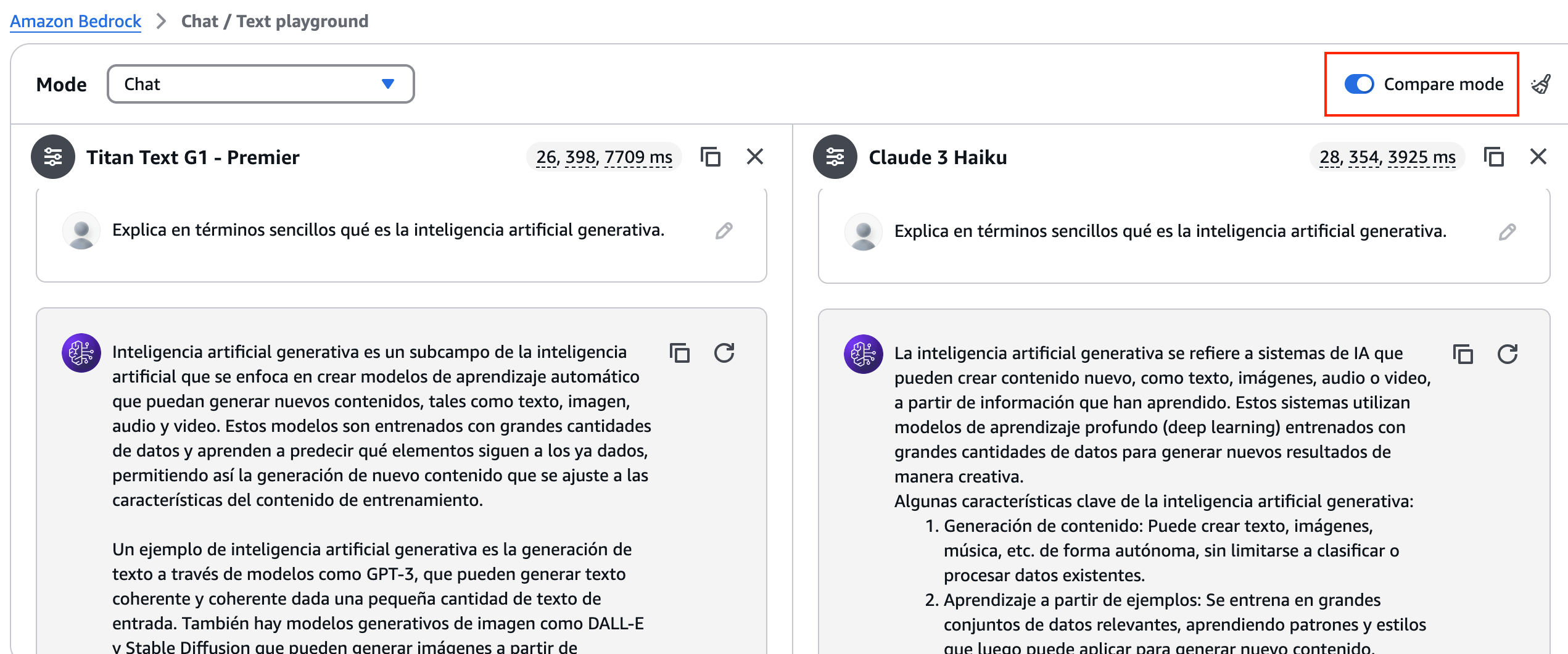This screenshot has width=1568, height=654.
Task: Click the line 'Algunas características clave'
Action: pyautogui.click(x=1153, y=501)
